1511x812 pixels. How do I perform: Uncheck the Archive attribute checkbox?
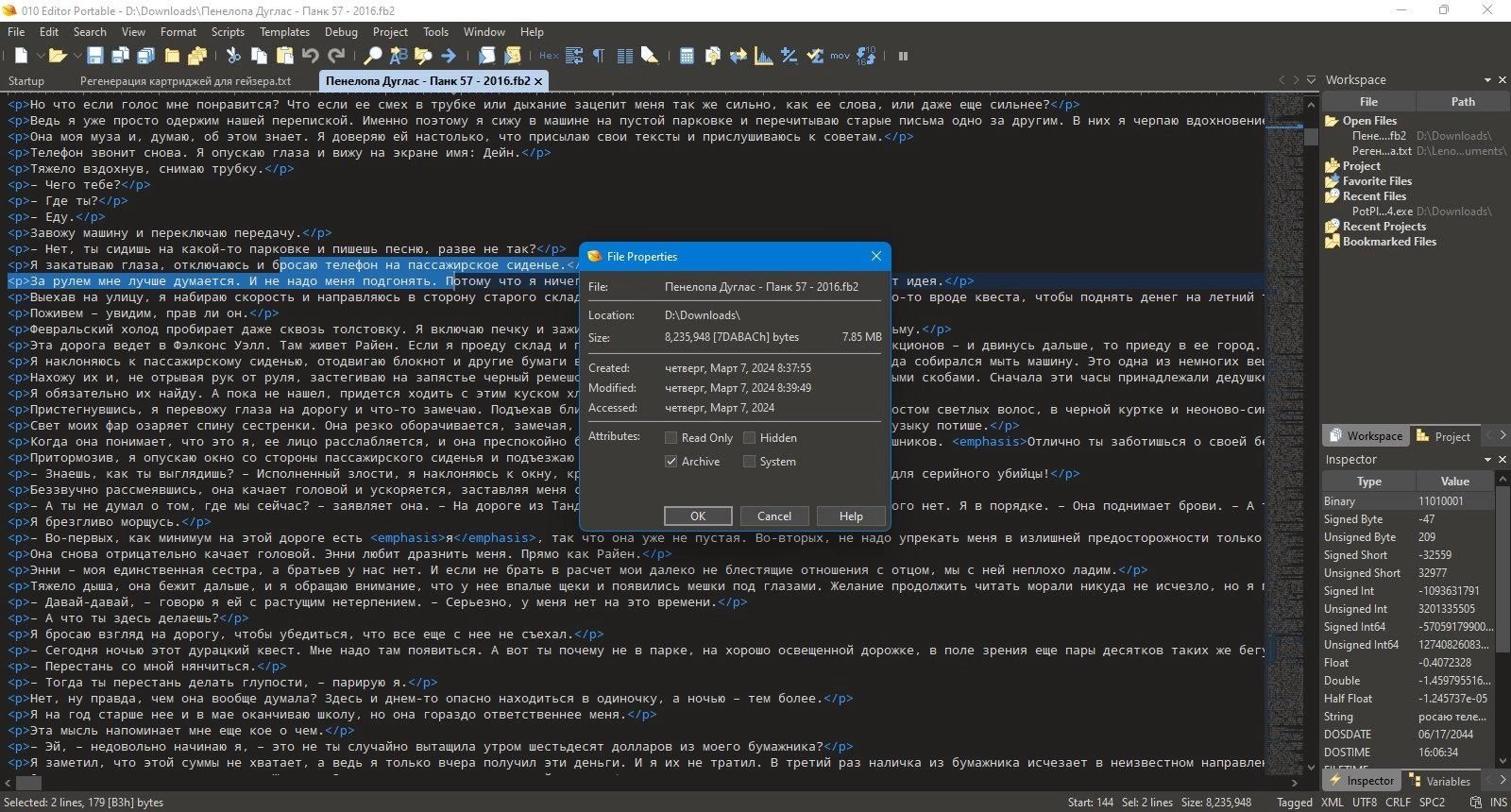click(x=671, y=462)
